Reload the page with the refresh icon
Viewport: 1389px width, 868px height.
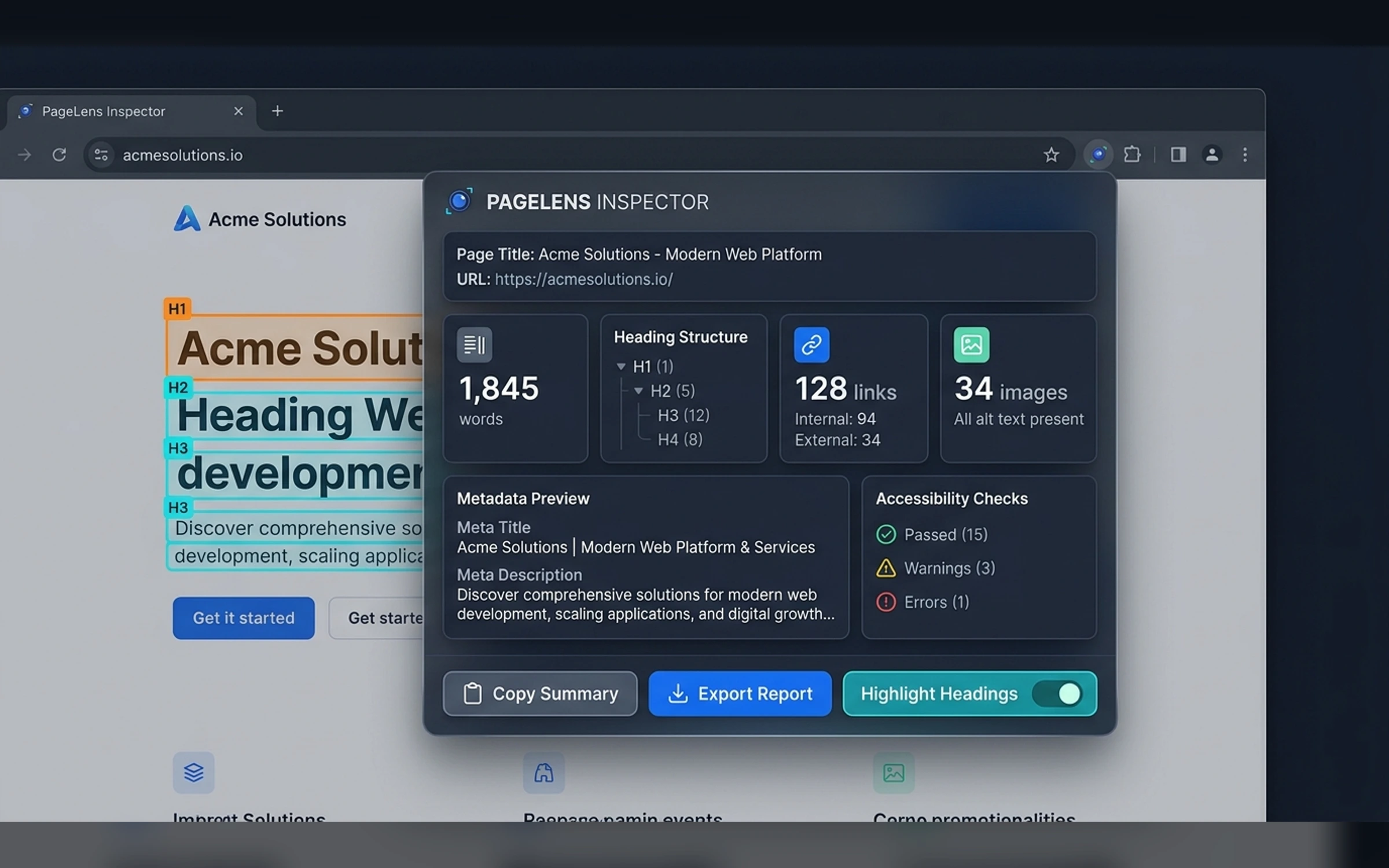(x=59, y=155)
